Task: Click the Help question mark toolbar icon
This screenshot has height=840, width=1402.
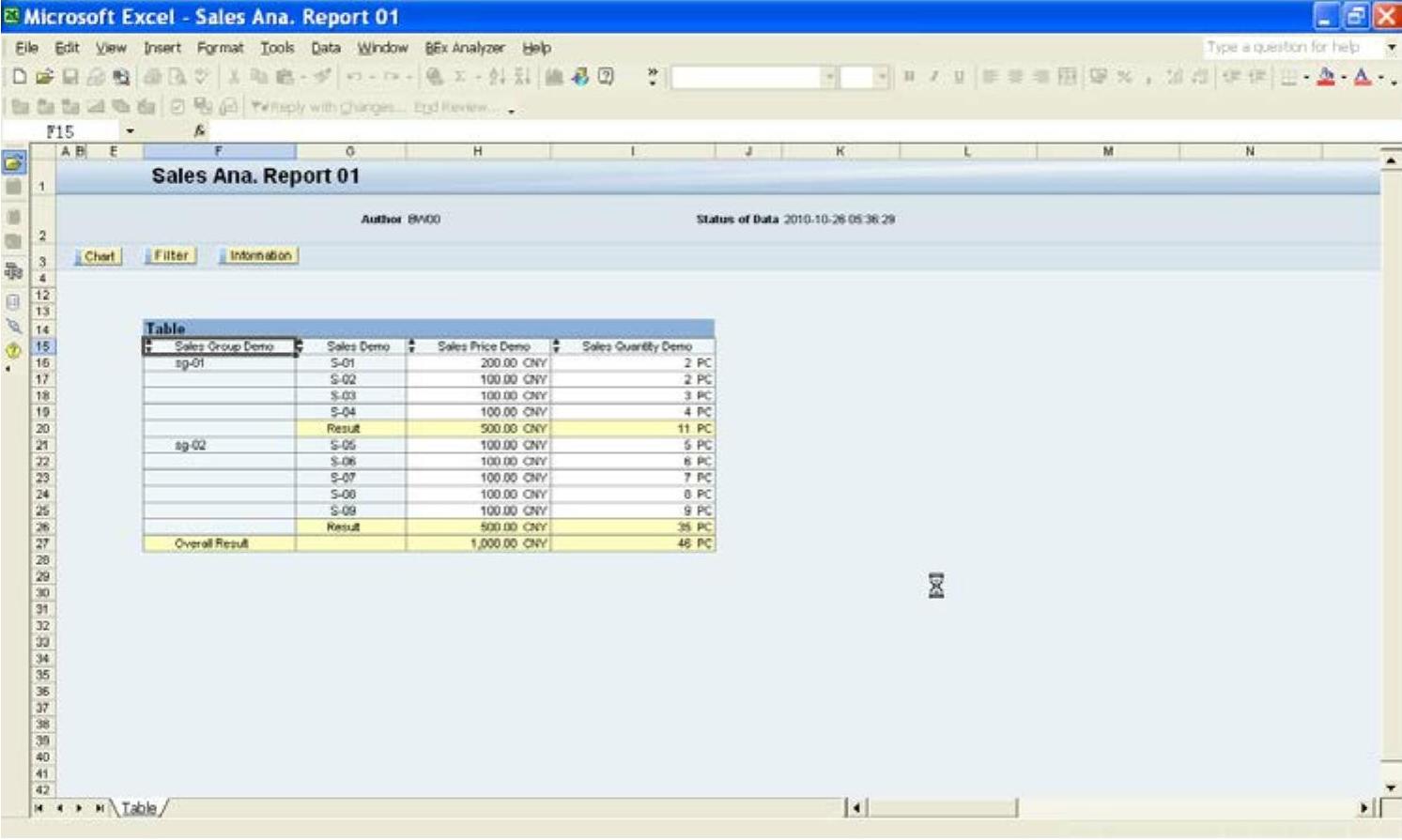Action: [607, 77]
